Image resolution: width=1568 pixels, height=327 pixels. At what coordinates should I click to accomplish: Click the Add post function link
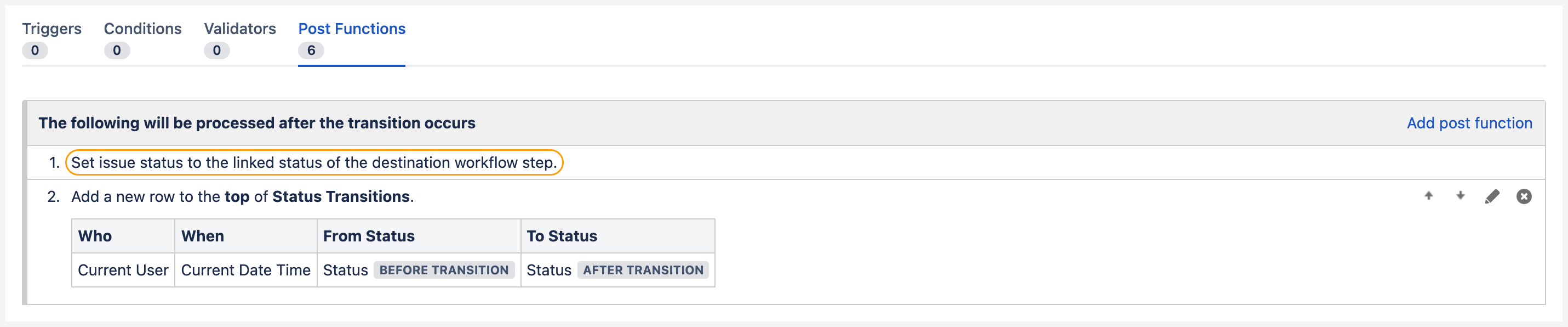(x=1469, y=123)
